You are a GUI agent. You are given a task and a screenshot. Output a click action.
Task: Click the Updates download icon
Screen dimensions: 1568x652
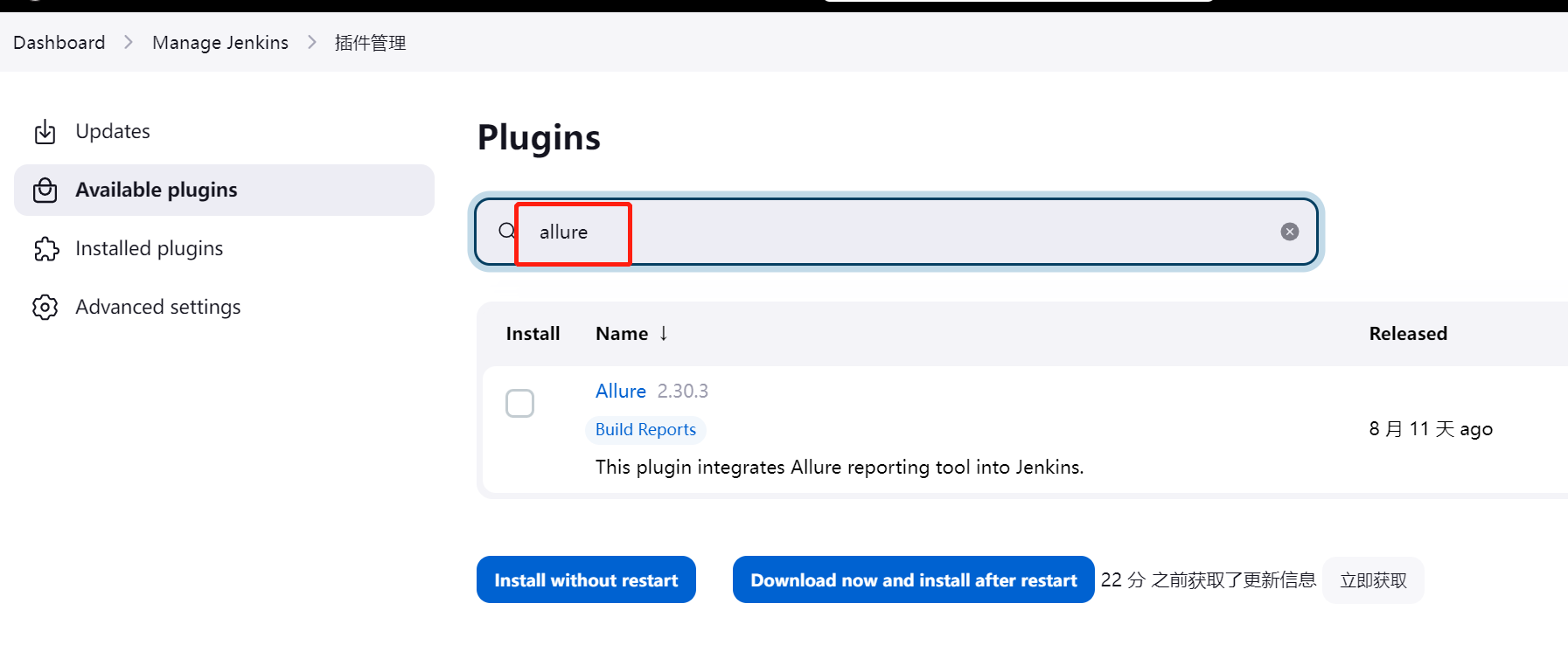click(45, 132)
